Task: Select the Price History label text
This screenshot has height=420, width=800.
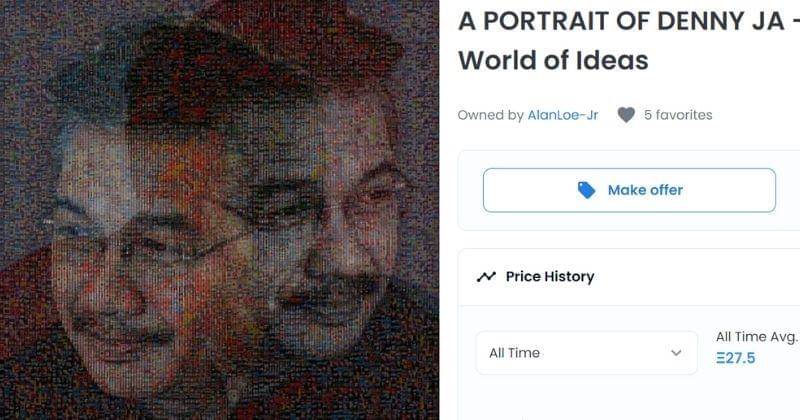Action: (550, 277)
